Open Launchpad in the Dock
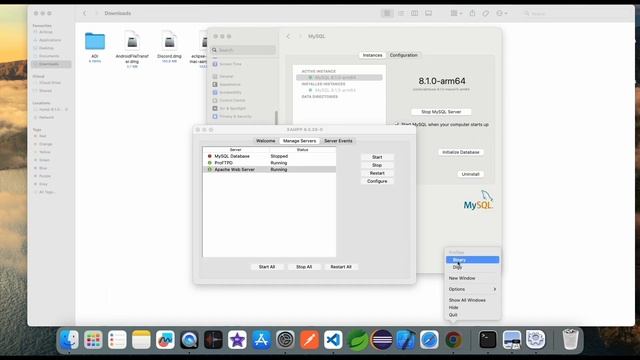This screenshot has width=640, height=360. (x=93, y=340)
